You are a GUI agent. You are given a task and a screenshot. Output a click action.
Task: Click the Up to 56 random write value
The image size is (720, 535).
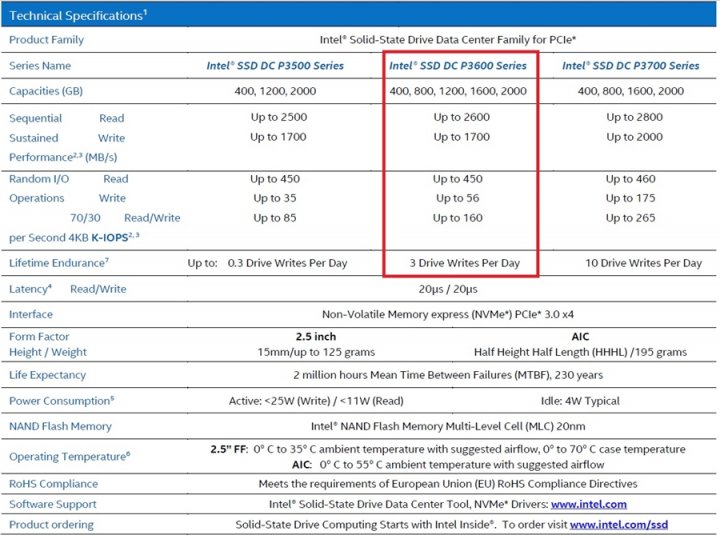(457, 198)
